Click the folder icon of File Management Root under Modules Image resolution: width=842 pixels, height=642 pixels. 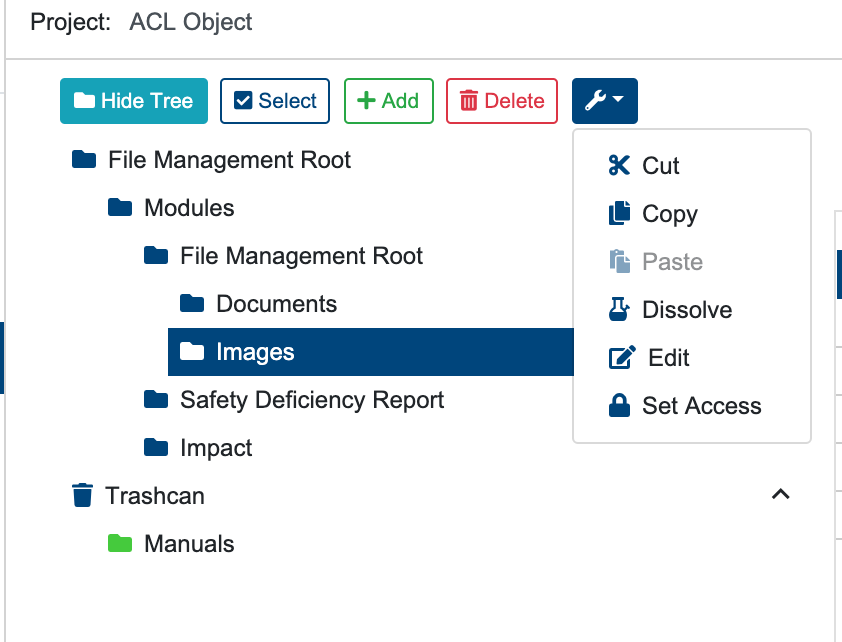[156, 256]
